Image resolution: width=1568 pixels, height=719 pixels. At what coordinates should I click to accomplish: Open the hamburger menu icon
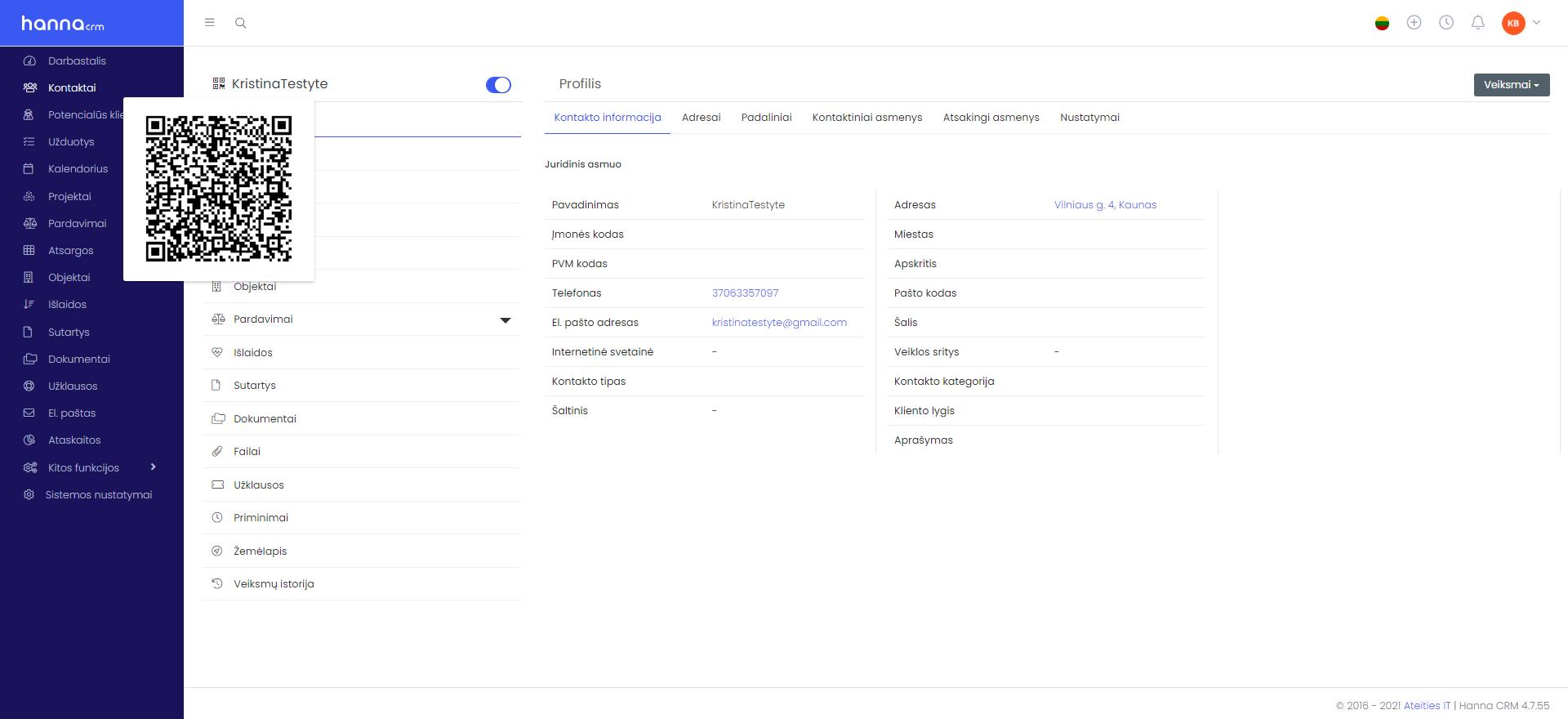point(210,23)
